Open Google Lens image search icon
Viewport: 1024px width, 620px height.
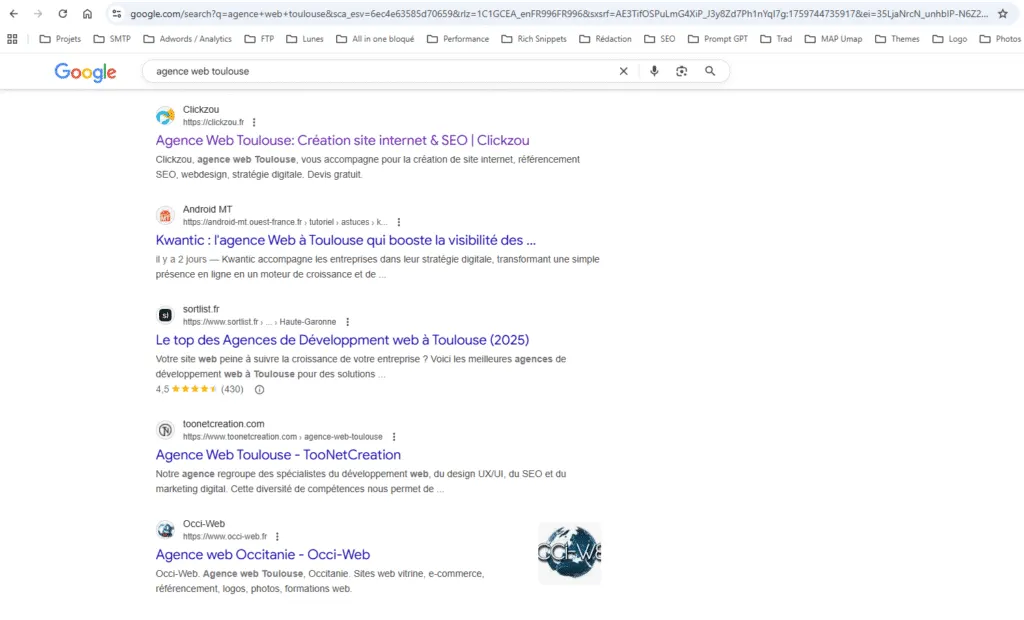tap(681, 71)
